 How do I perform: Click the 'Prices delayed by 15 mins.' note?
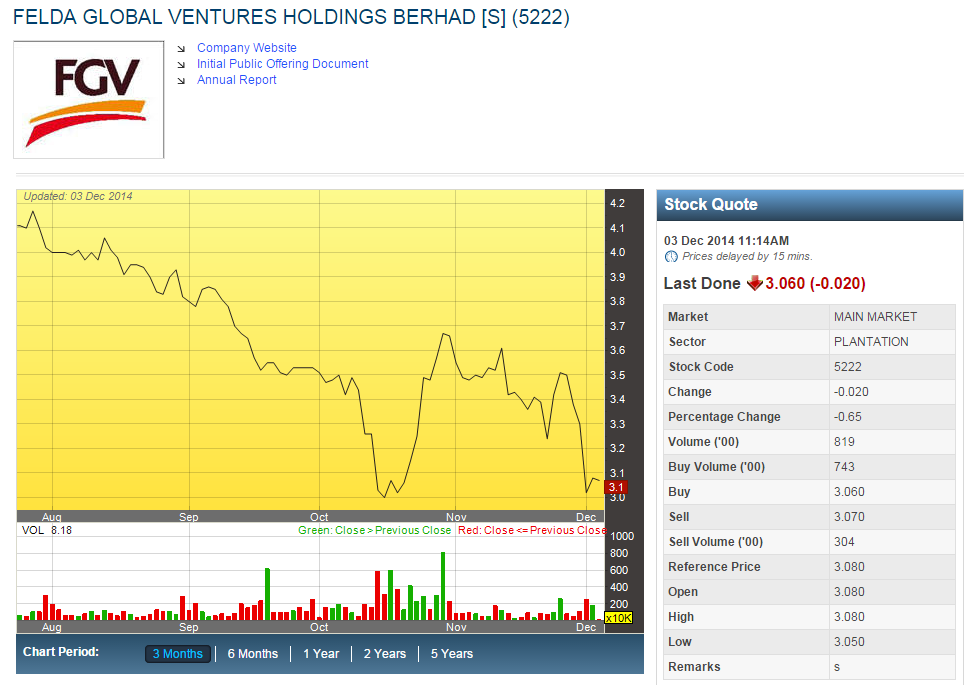click(x=747, y=256)
